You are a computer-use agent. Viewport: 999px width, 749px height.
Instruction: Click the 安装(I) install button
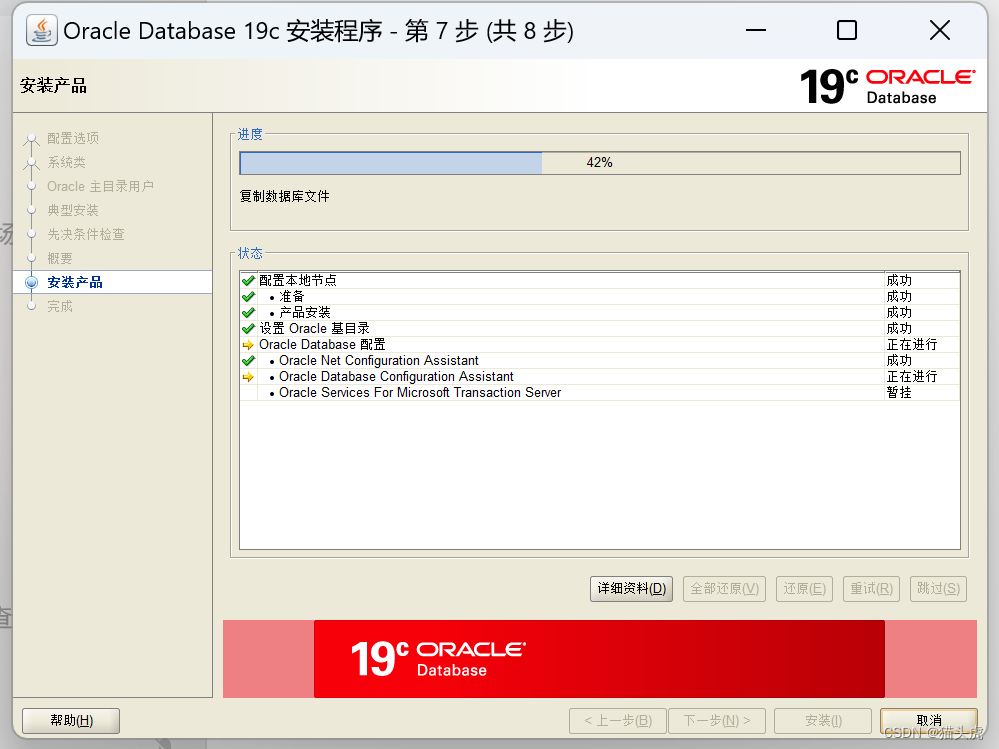[823, 721]
